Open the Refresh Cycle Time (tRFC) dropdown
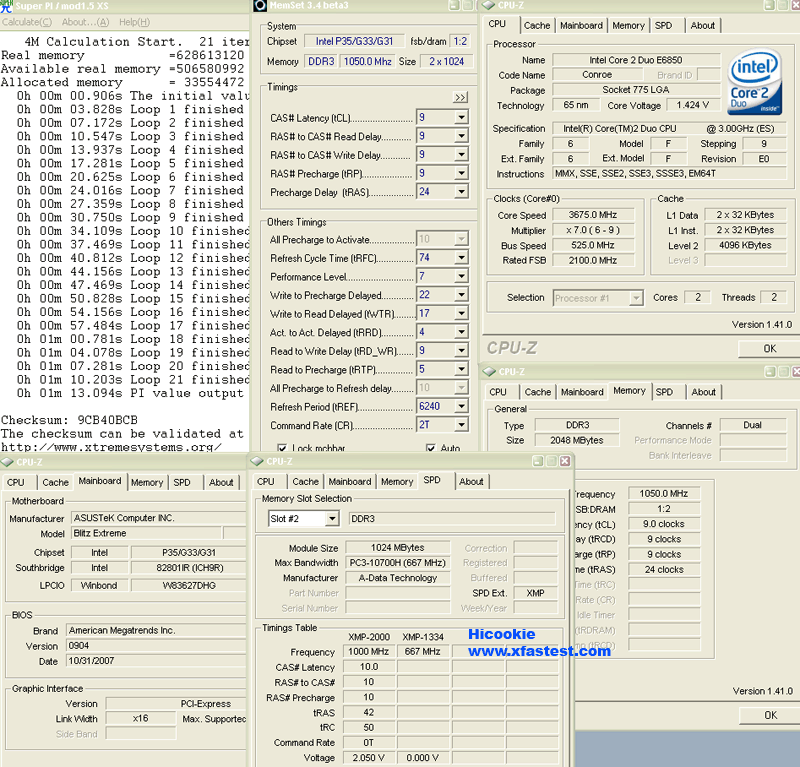The width and height of the screenshot is (800, 767). [x=461, y=258]
